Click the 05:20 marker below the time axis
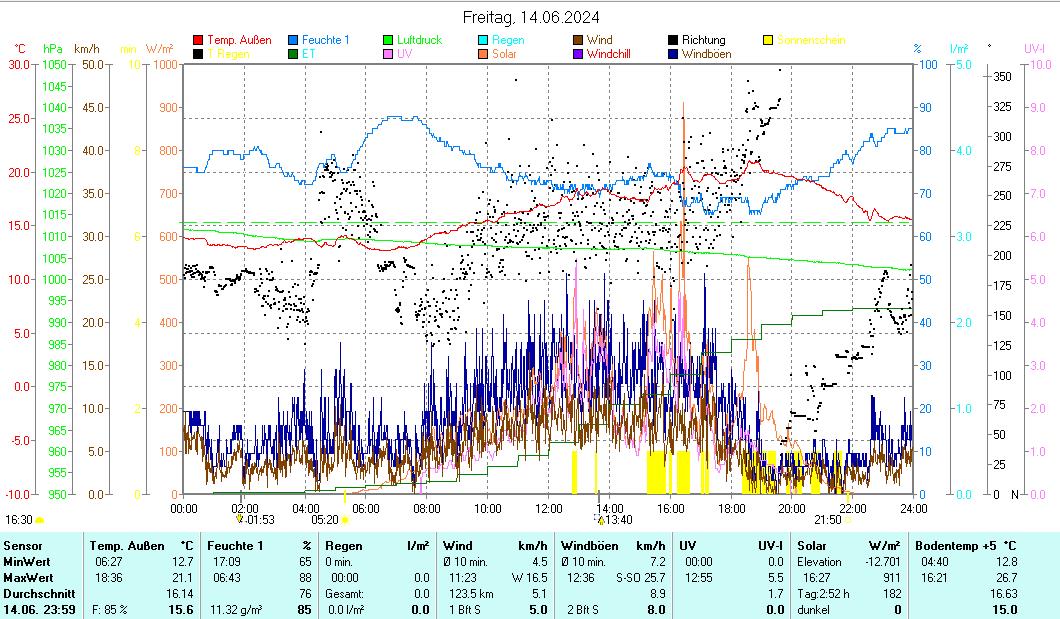The width and height of the screenshot is (1060, 619). coord(326,520)
